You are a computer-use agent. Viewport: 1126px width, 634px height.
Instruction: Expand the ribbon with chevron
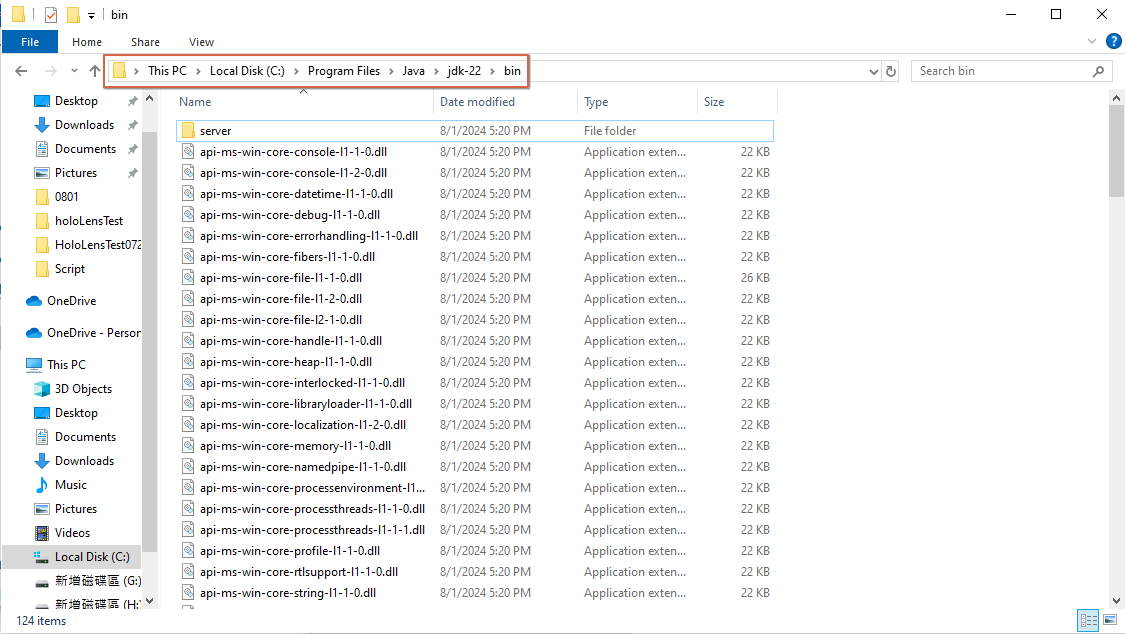[x=1092, y=42]
